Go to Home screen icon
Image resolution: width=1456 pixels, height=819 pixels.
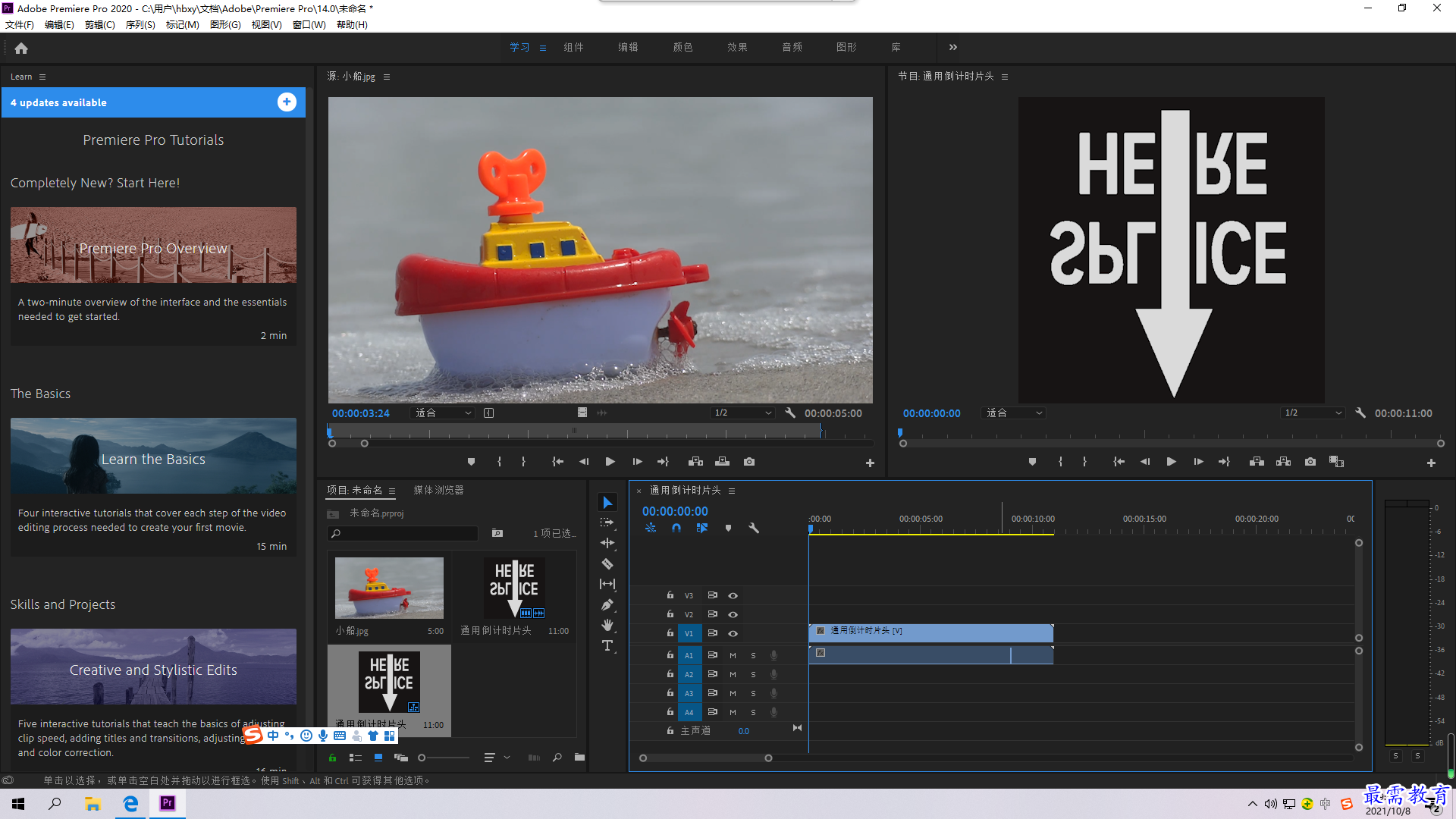click(21, 48)
